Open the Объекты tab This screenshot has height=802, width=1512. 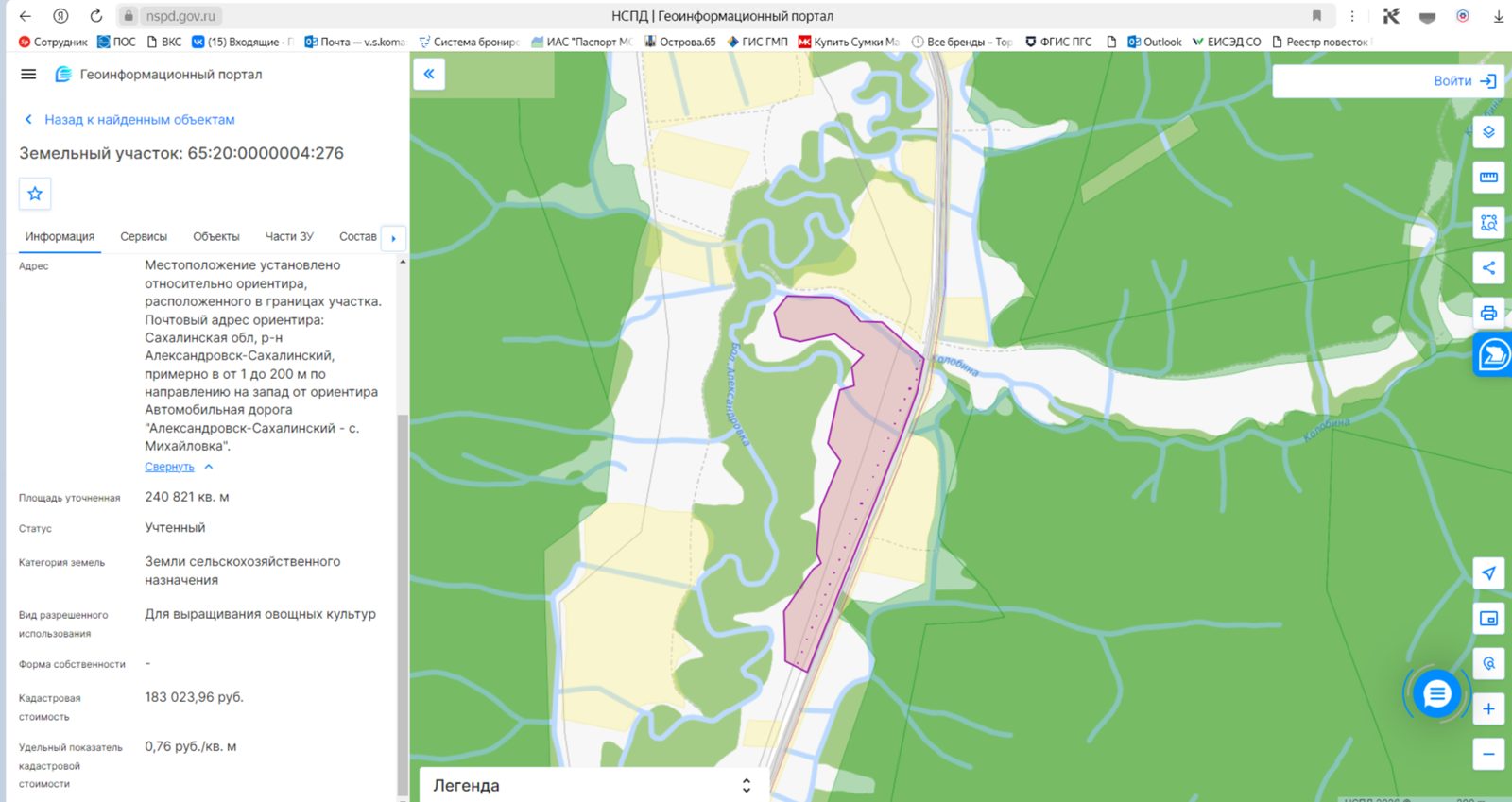tap(216, 236)
